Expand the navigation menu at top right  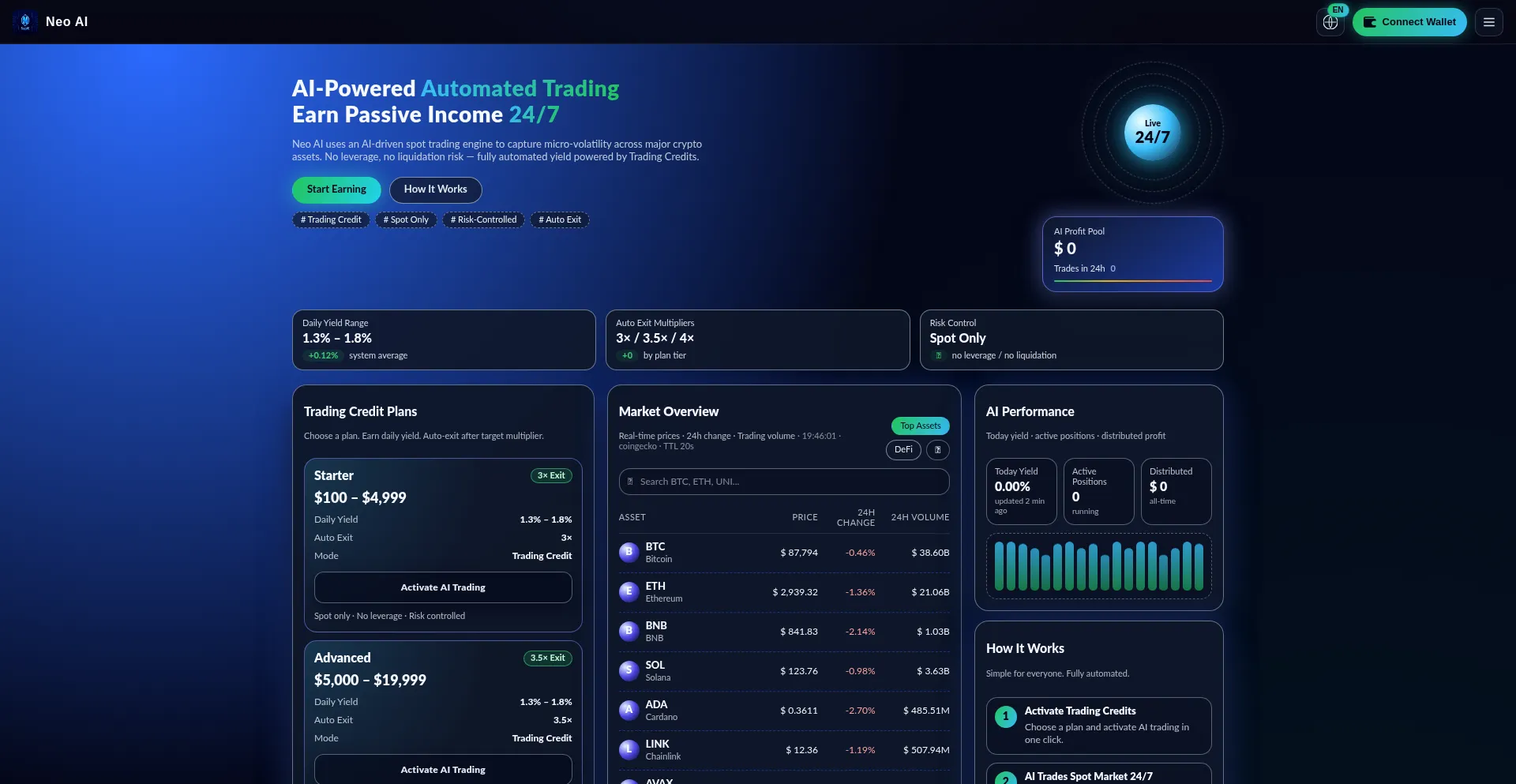coord(1489,21)
